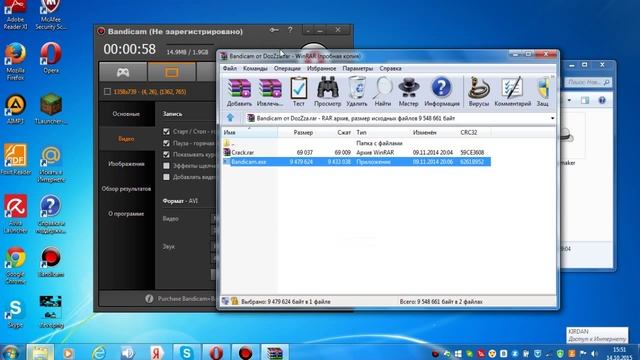Screen dimensions: 640x360
Task: Switch to WinRAR in the taskbar
Action: point(275,352)
